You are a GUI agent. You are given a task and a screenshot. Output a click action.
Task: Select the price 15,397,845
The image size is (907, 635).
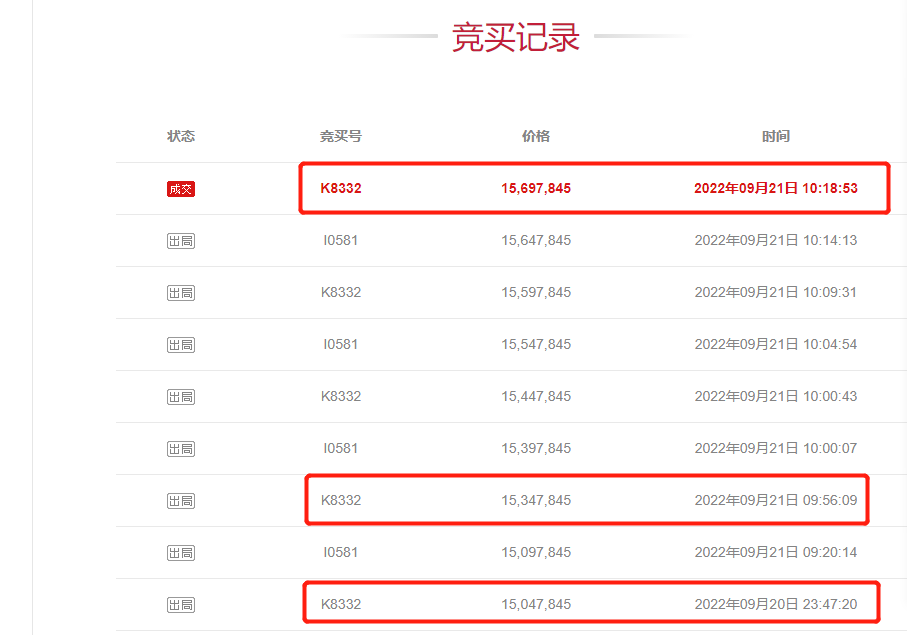[x=536, y=449]
